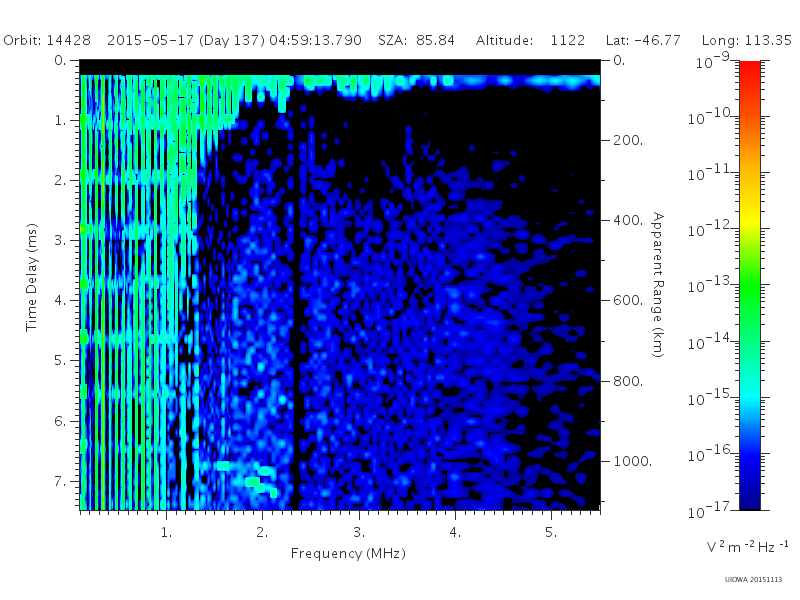Click the time delay tick label '0.'
800x600 pixels.
coord(61,60)
